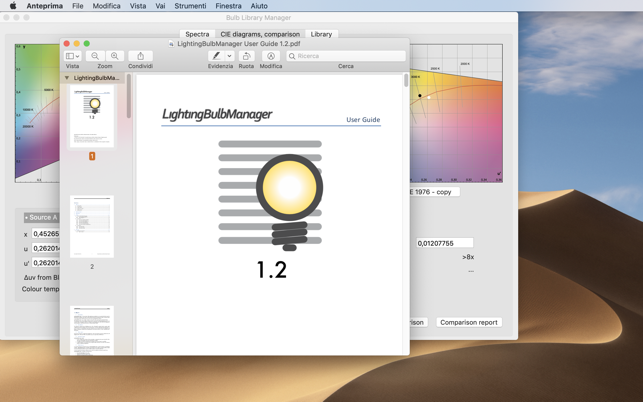
Task: Minimize the PDF preview window
Action: point(77,43)
